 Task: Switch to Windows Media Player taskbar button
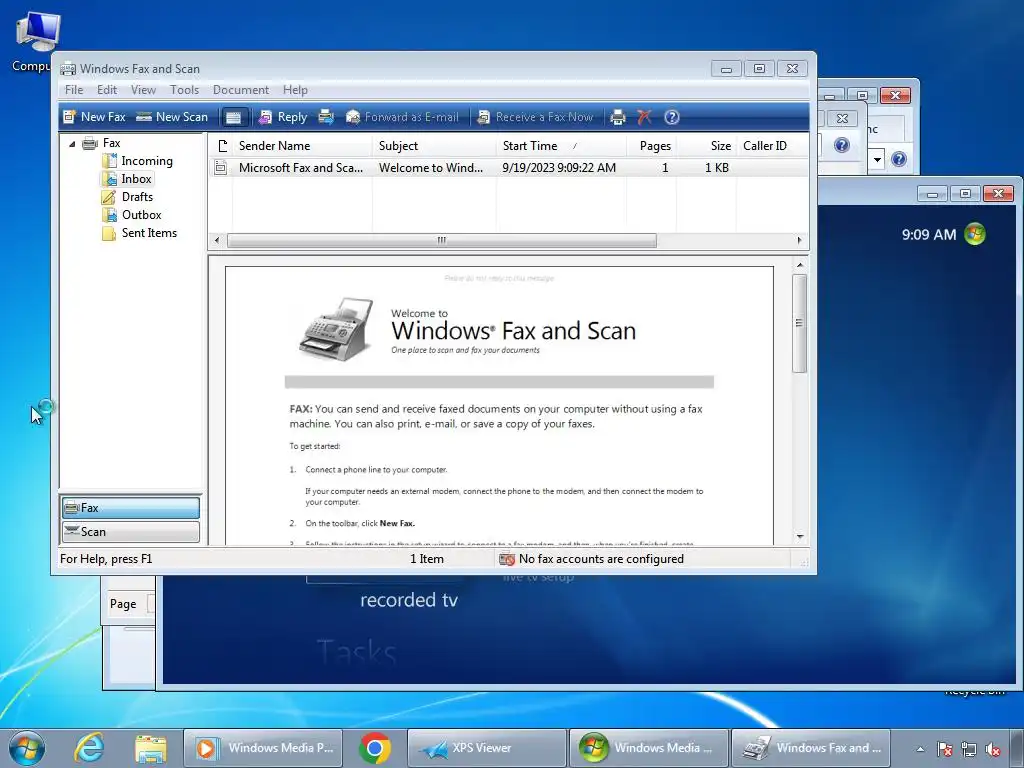tap(263, 748)
